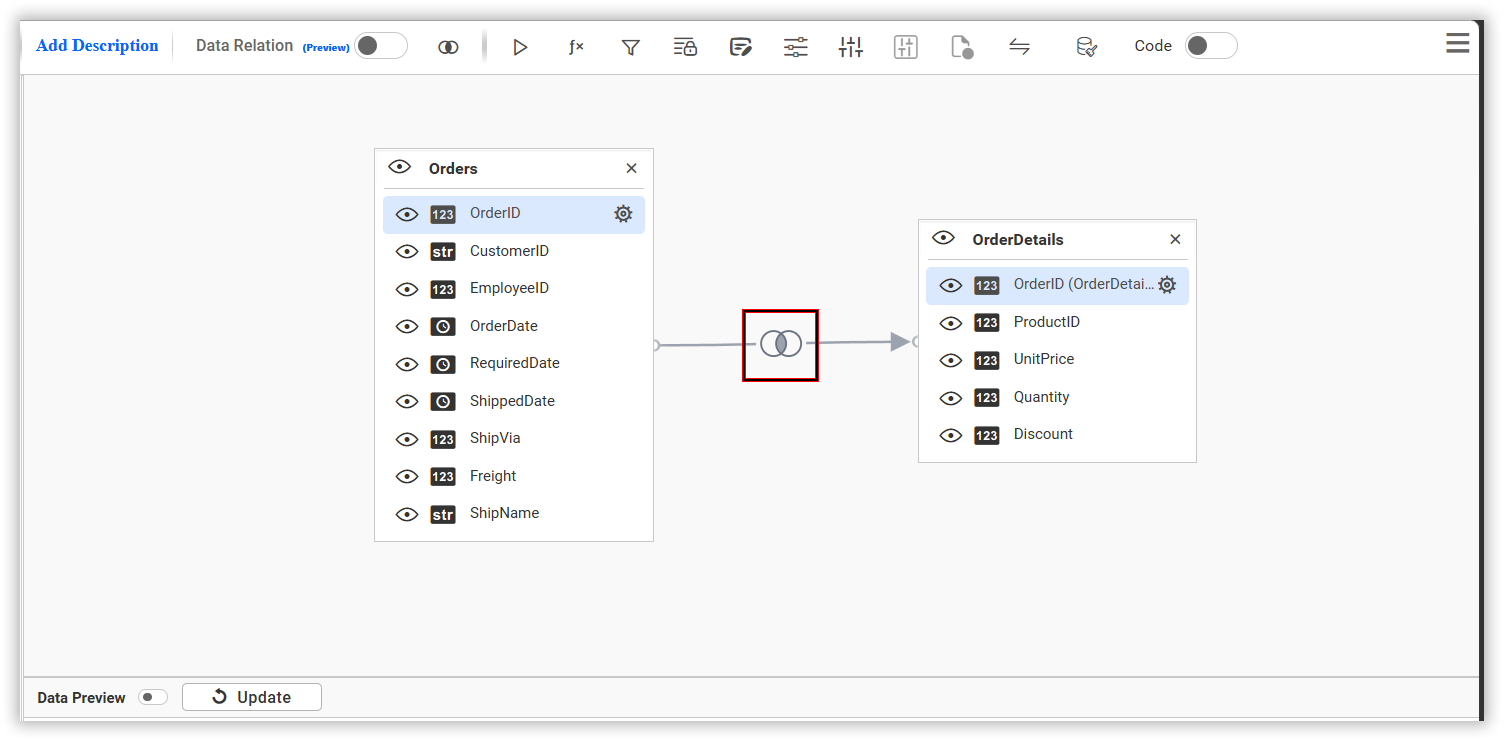Enable the Code toggle switch
Viewport: 1504px width, 741px height.
coord(1211,46)
